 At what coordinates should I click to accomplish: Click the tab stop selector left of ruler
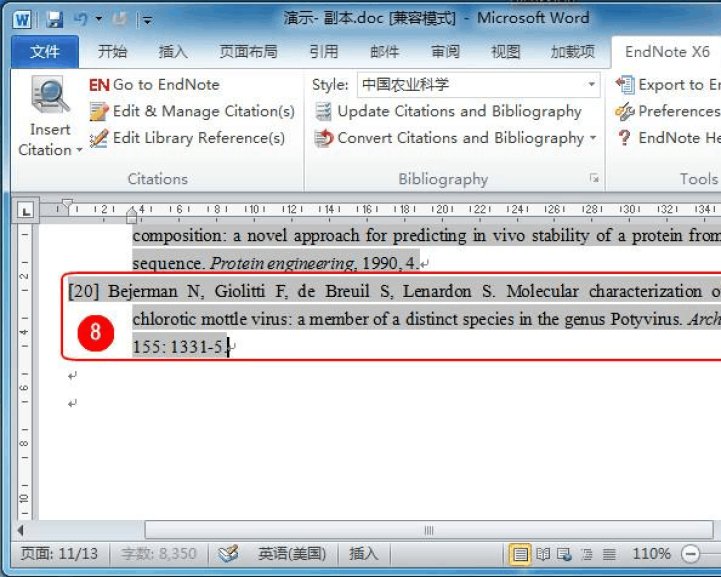[25, 211]
